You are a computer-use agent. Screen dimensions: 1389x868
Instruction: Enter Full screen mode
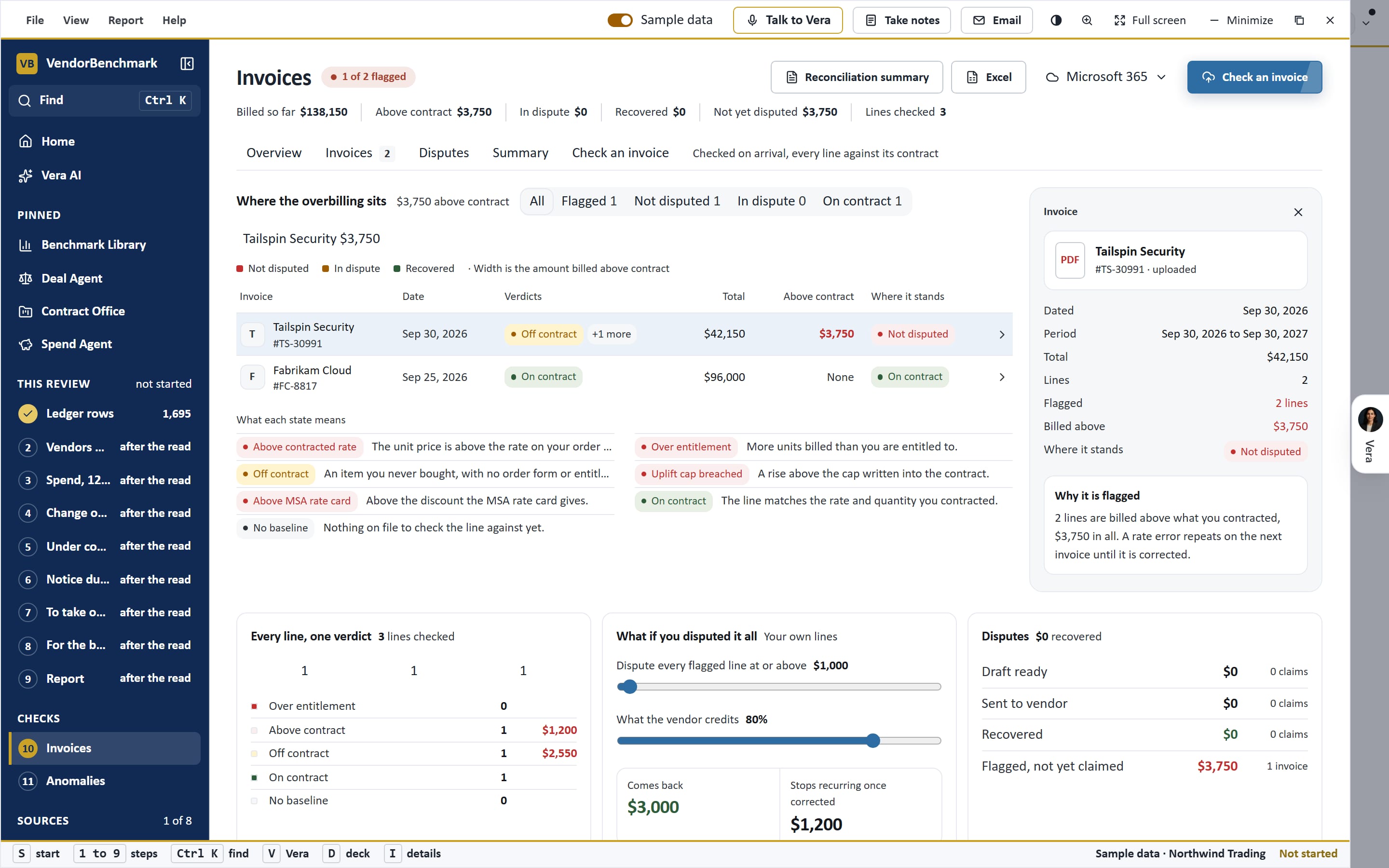1150,20
